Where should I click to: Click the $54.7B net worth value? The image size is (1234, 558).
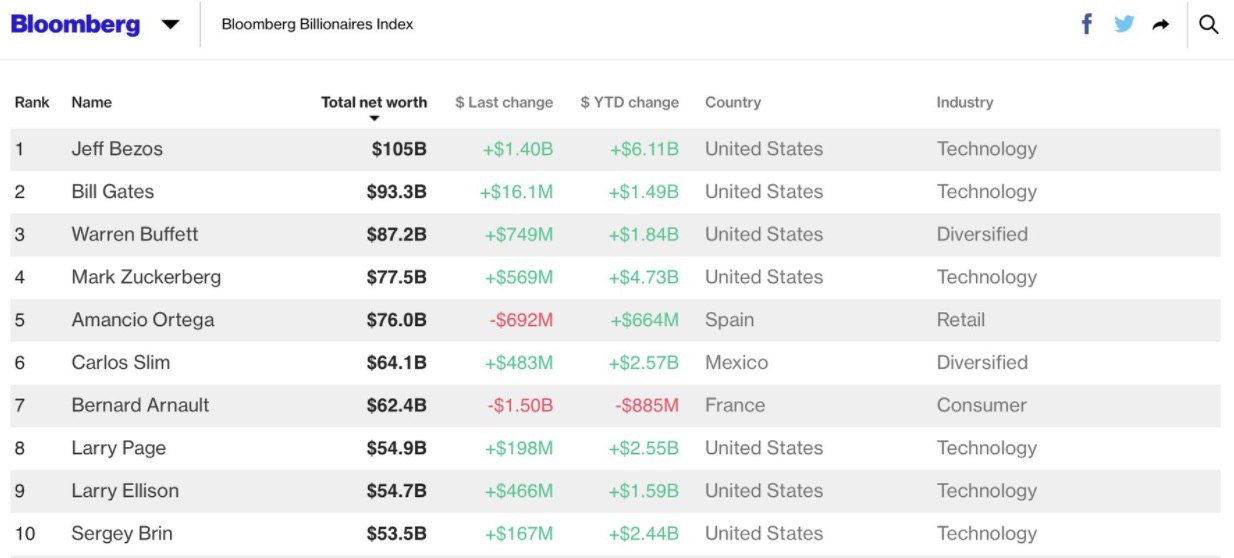397,491
